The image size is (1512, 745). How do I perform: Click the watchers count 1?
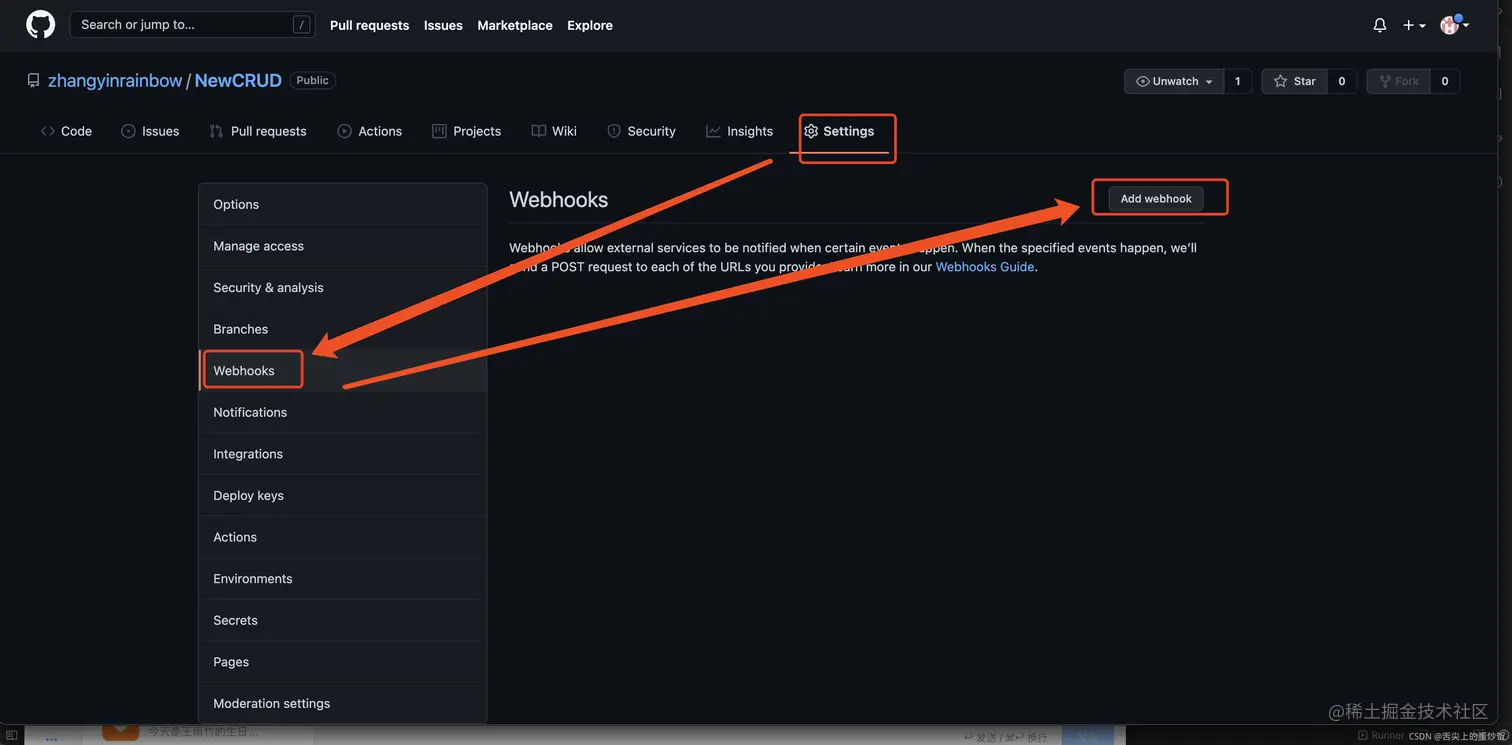1238,81
